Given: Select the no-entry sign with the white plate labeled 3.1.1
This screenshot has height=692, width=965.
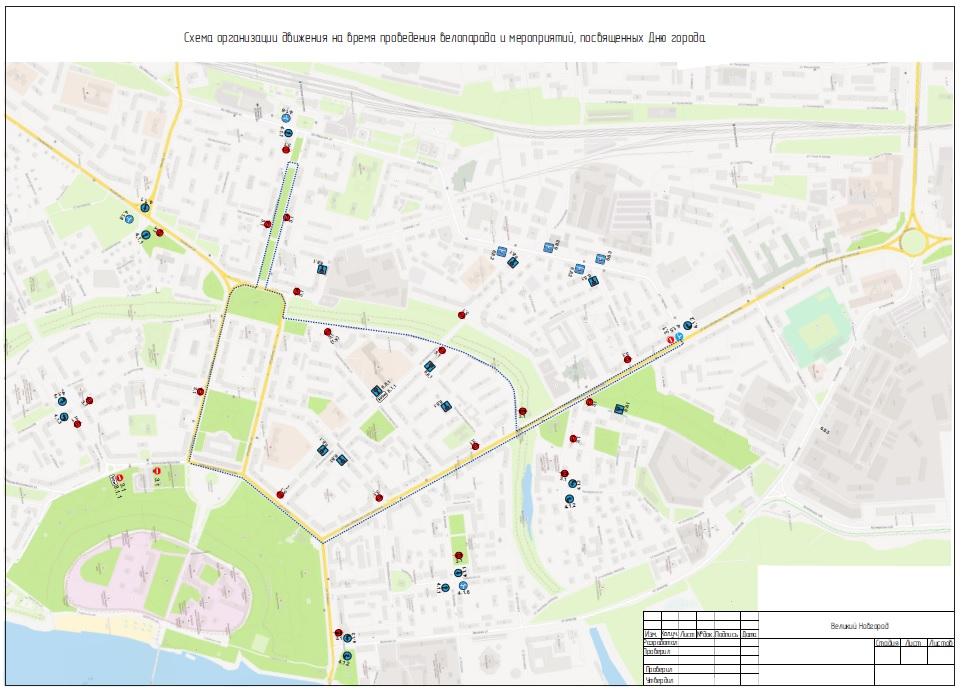Looking at the screenshot, I should pos(119,479).
